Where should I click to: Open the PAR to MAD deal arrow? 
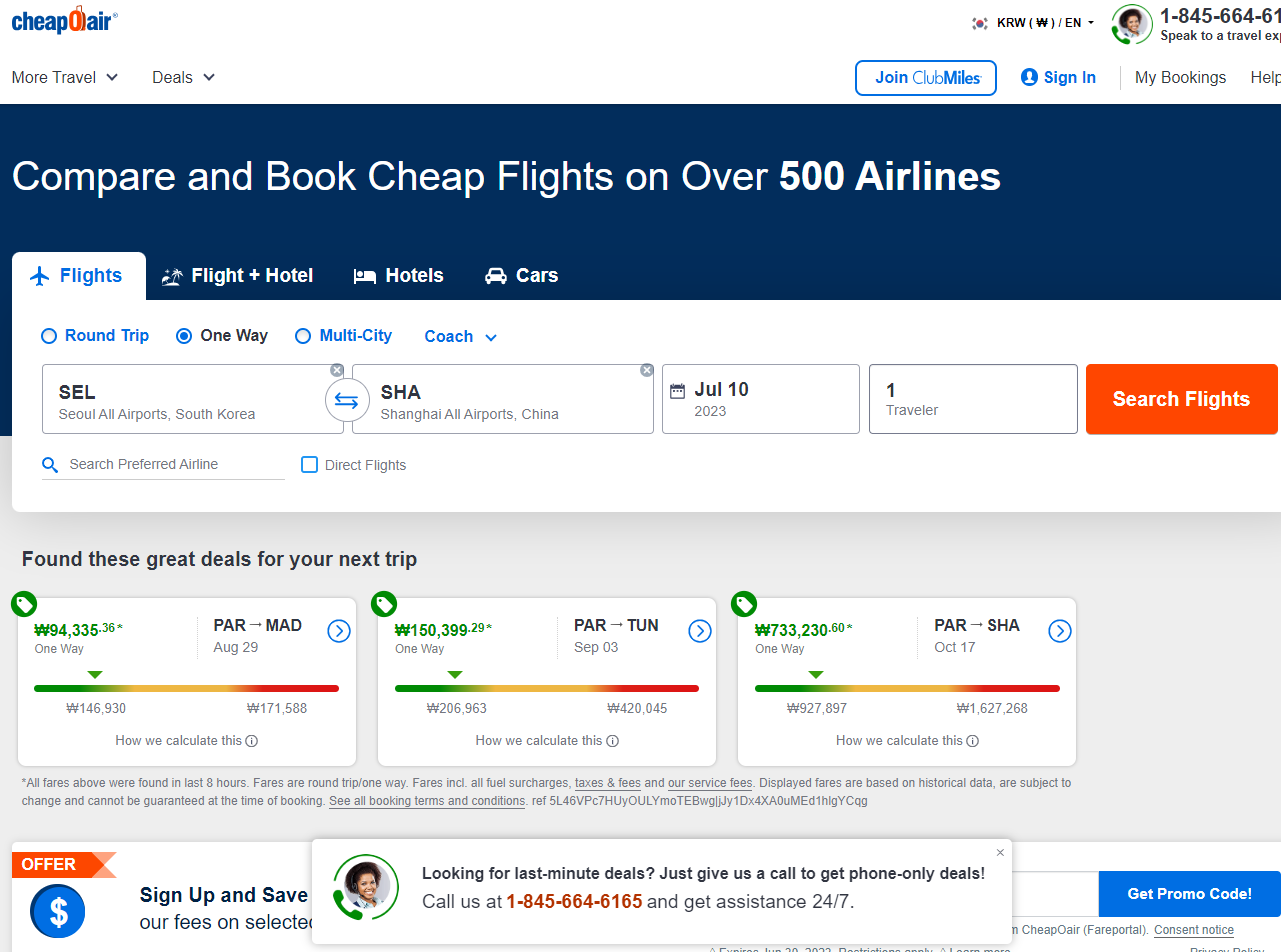click(x=339, y=631)
